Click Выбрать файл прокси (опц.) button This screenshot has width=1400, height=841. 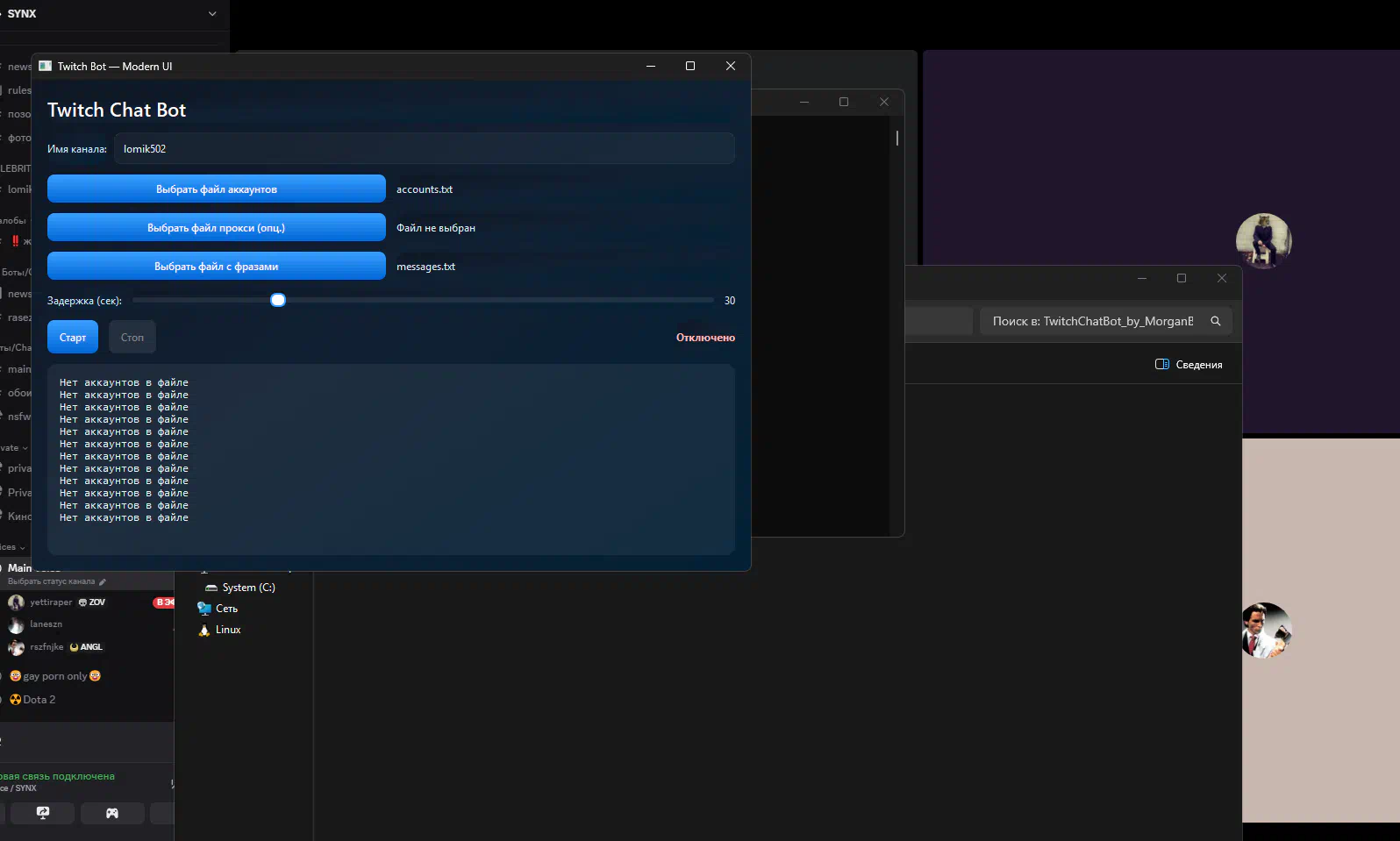pos(217,228)
